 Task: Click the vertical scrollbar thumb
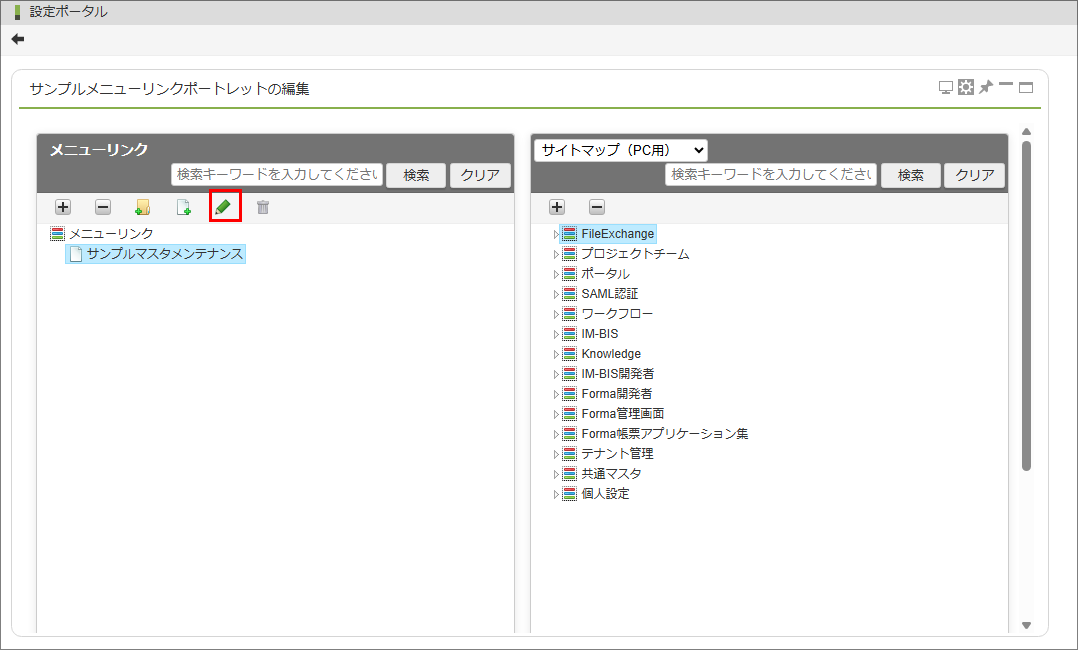[x=1026, y=306]
